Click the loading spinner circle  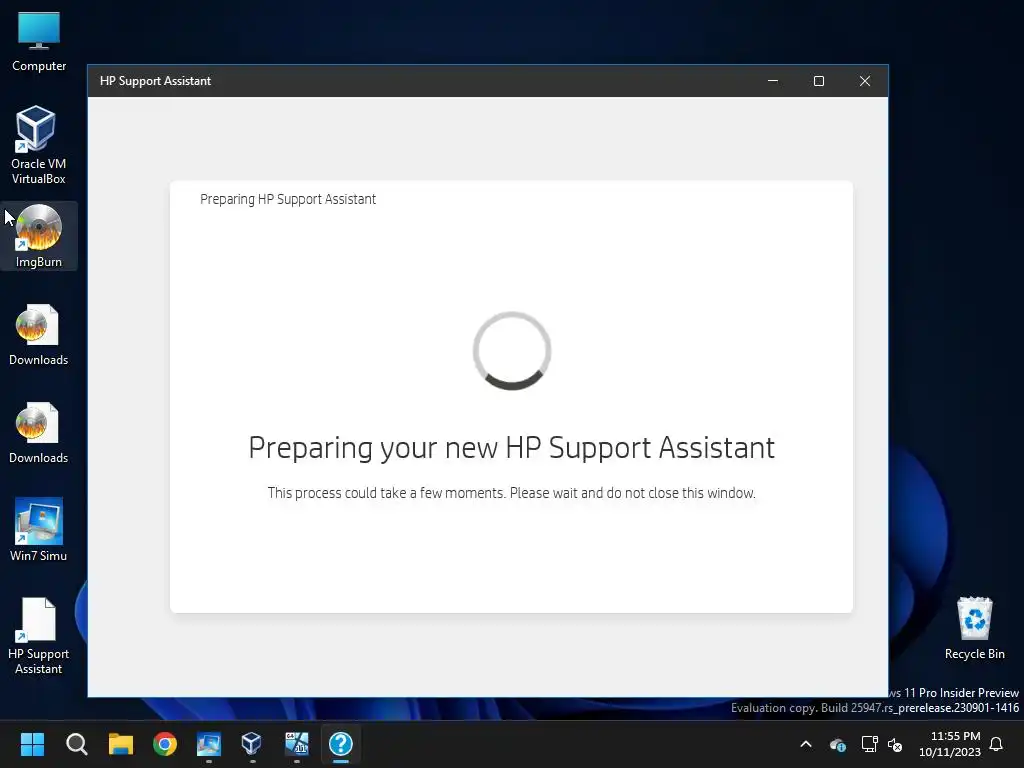[512, 351]
